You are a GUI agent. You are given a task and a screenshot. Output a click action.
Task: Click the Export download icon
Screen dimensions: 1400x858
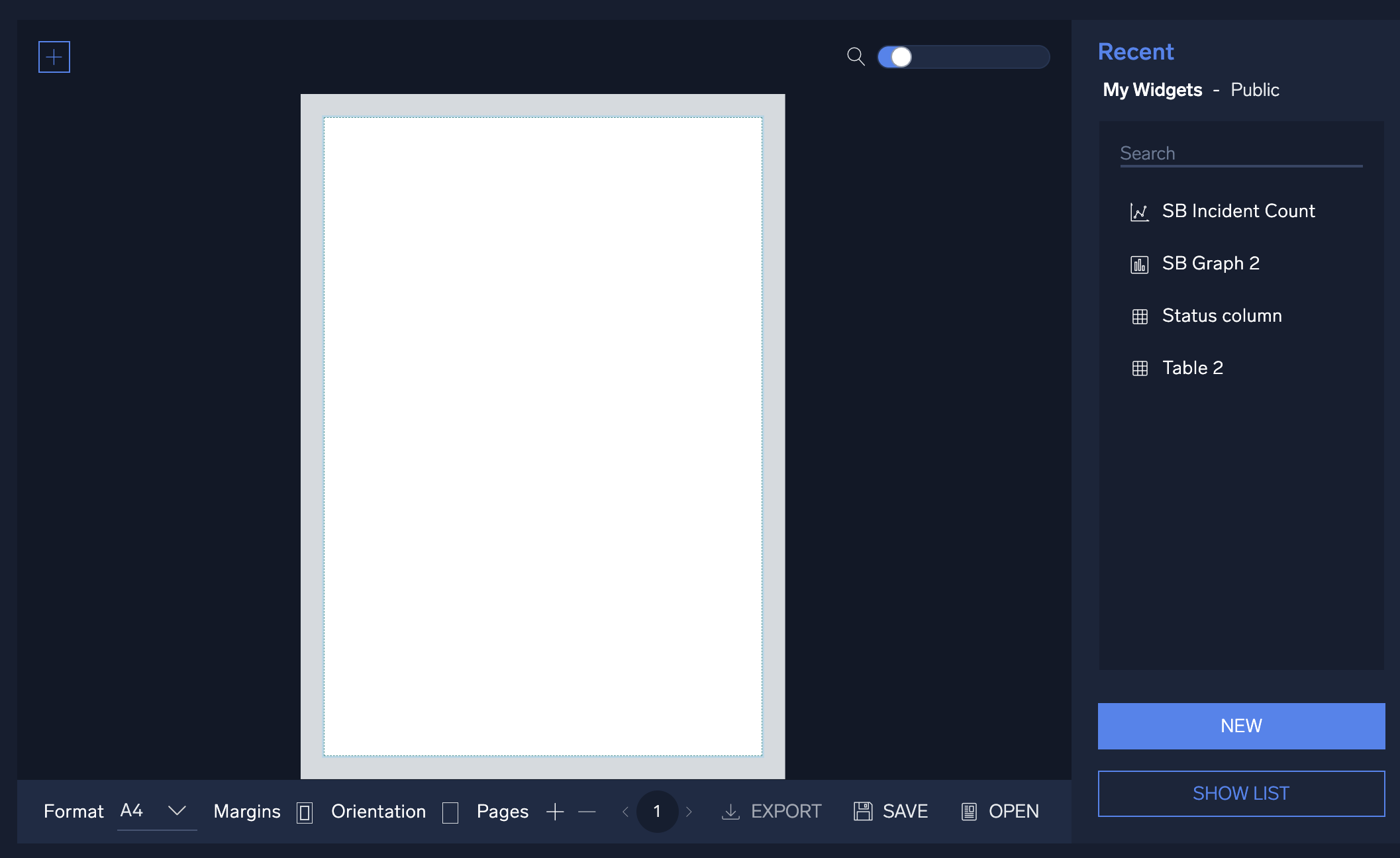coord(730,812)
